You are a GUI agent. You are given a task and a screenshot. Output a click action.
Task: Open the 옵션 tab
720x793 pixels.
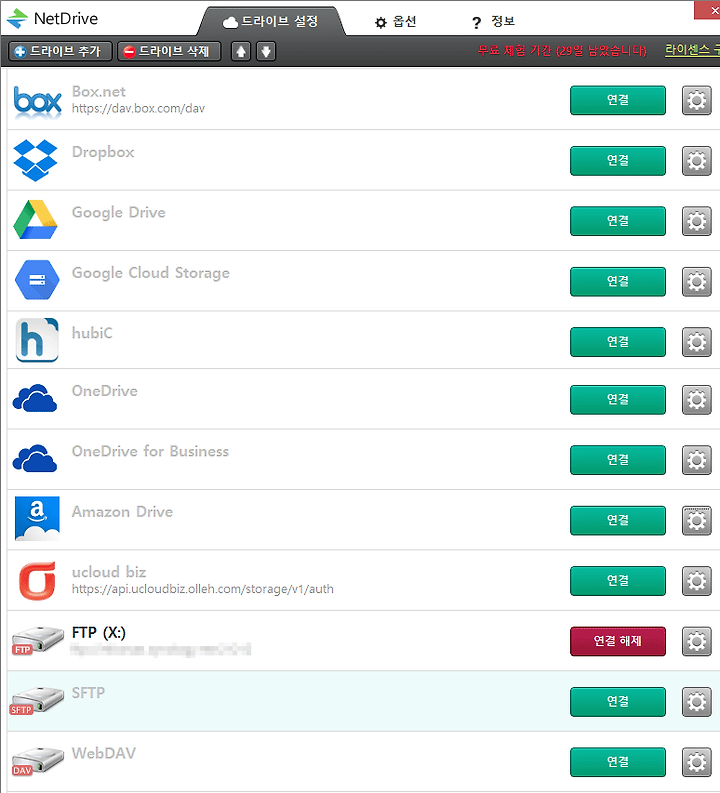pos(395,22)
